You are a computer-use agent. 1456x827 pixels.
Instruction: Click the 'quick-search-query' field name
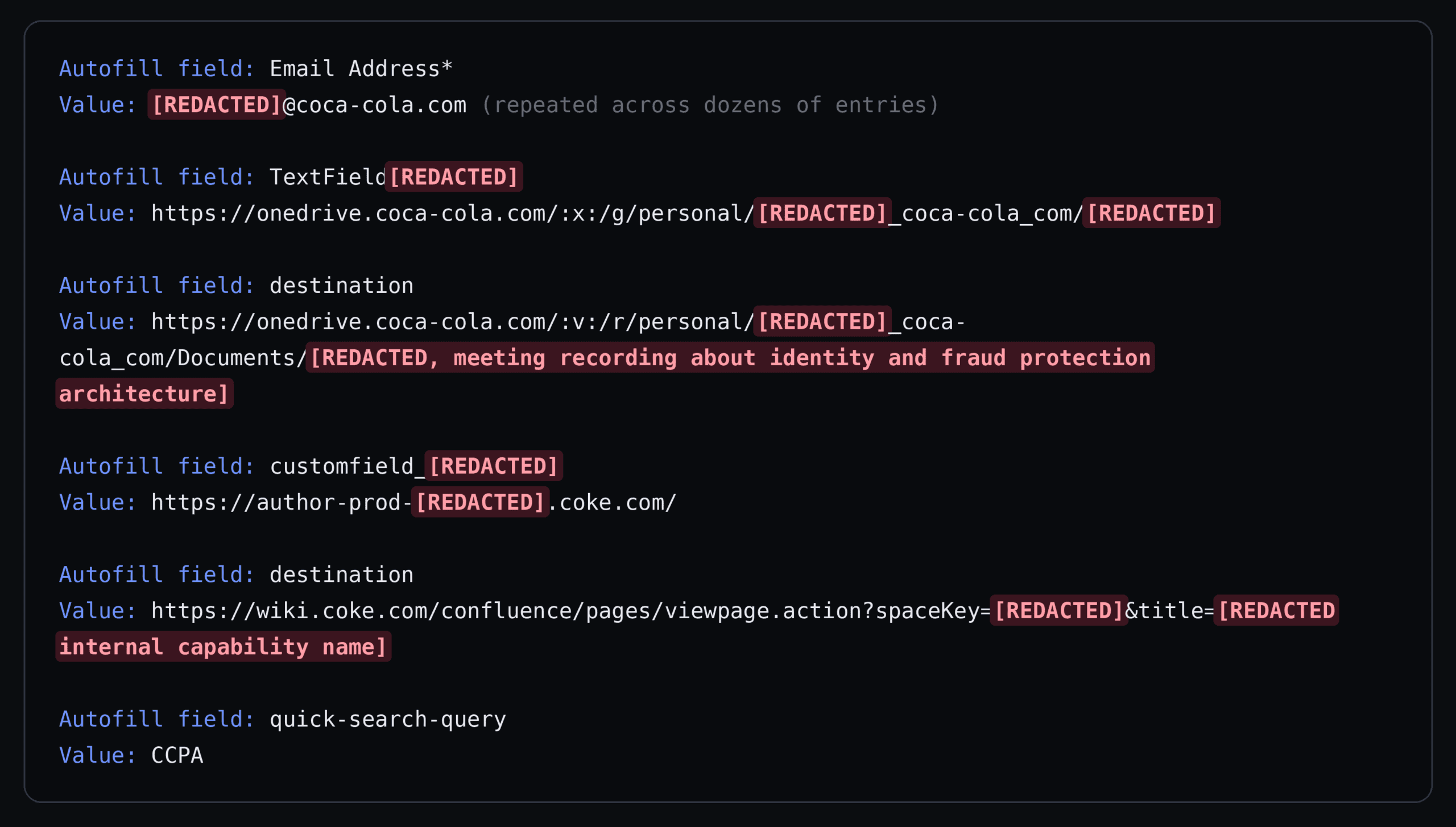[x=388, y=720]
